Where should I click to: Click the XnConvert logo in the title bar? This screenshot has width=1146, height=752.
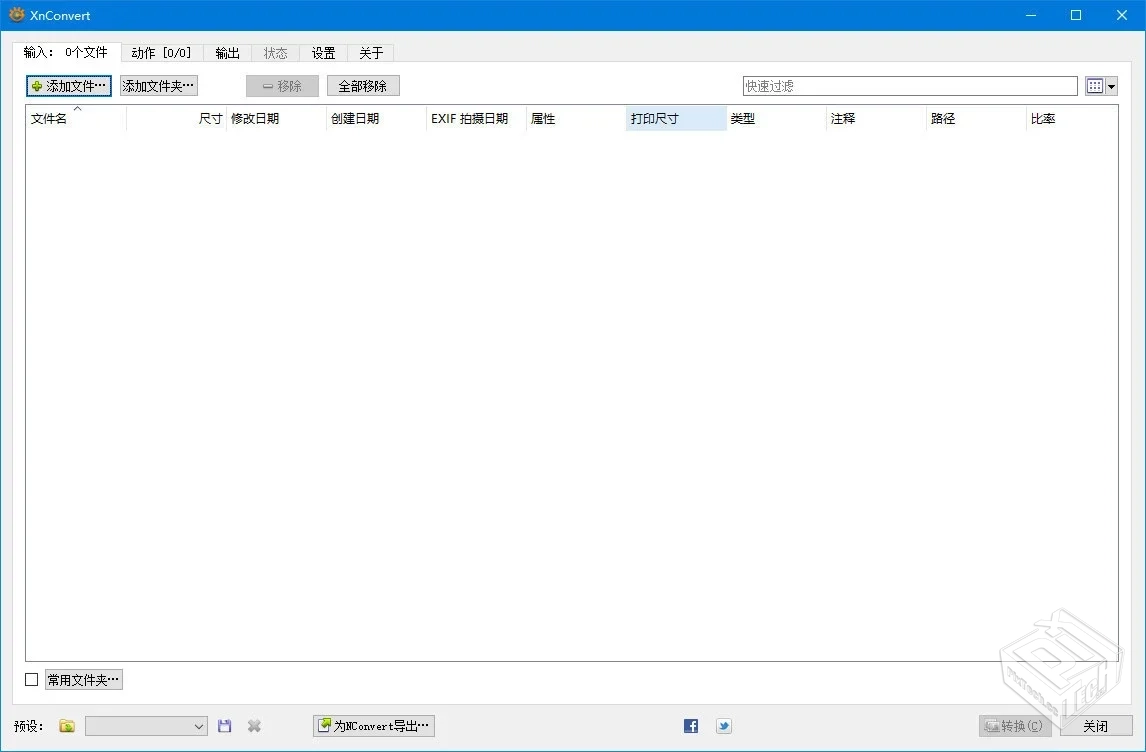coord(16,15)
